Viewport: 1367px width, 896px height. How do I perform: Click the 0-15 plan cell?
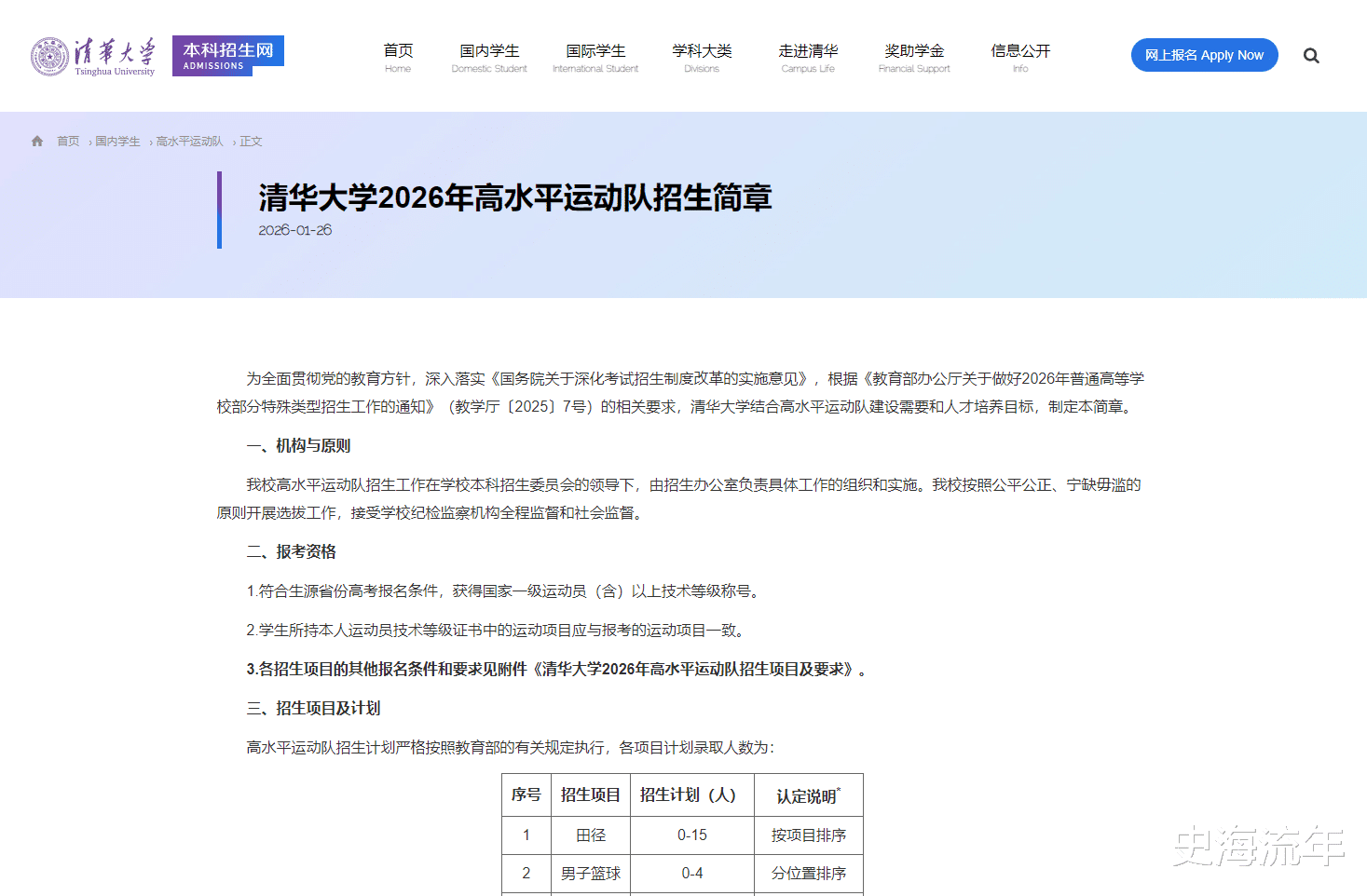pos(692,835)
